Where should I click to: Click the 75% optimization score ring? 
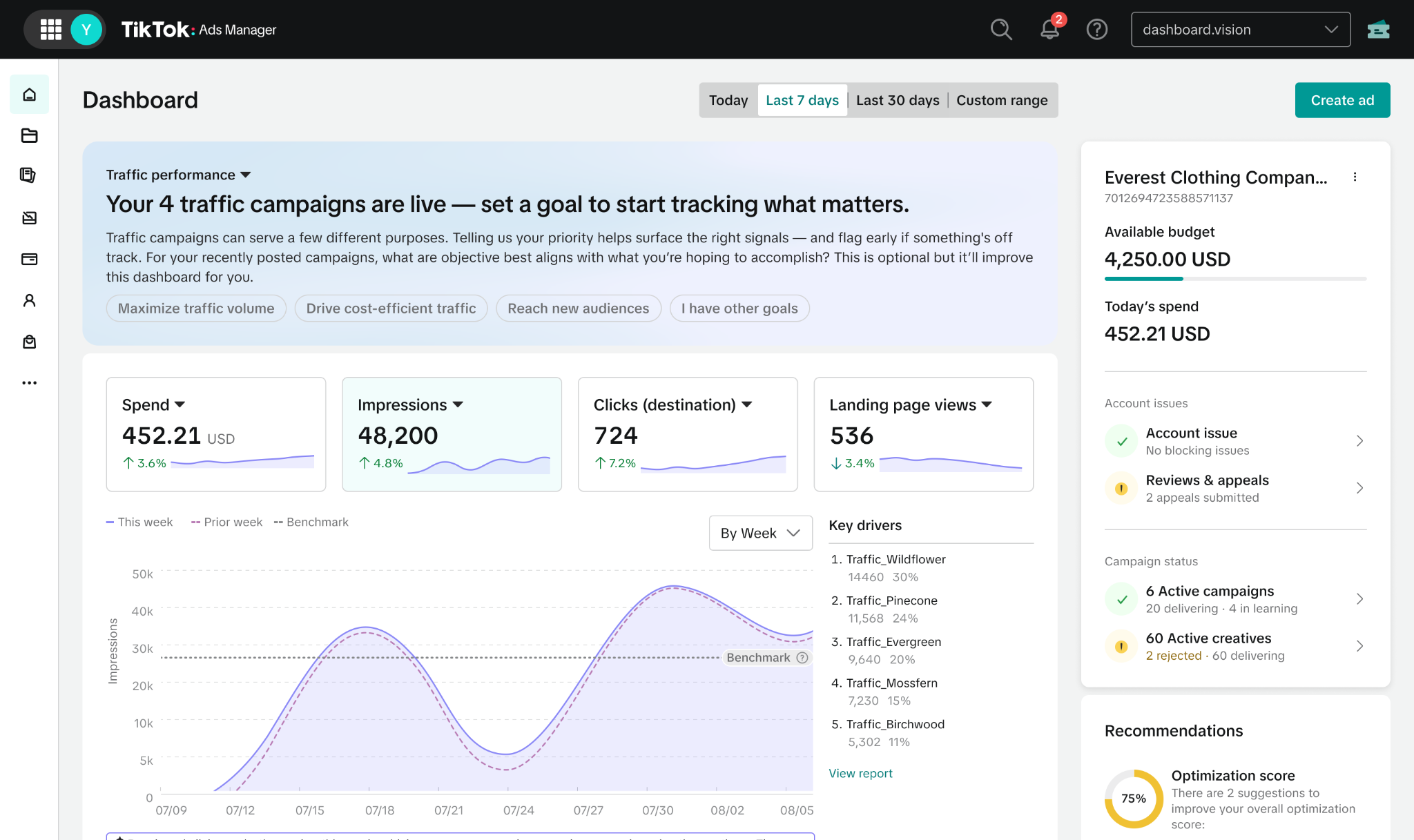tap(1134, 799)
